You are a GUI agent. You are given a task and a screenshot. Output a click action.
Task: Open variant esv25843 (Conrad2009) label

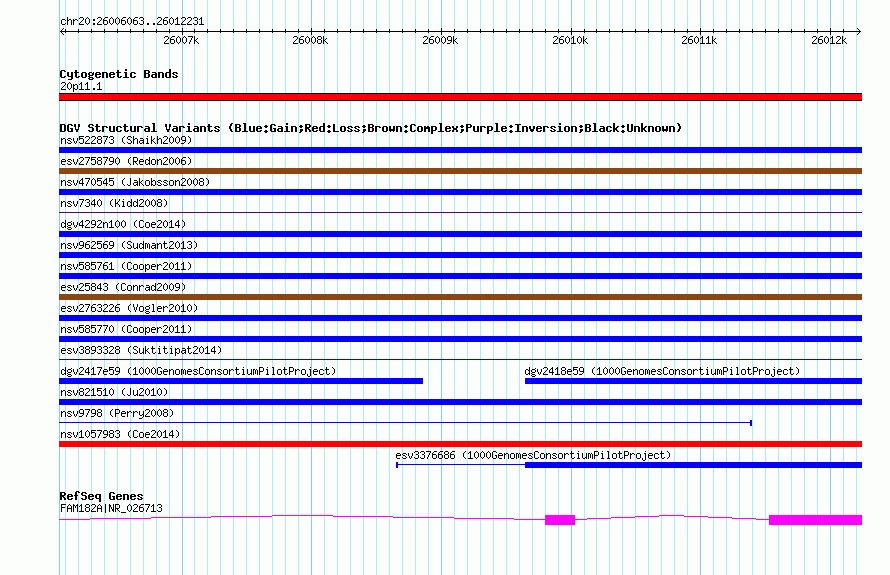123,287
